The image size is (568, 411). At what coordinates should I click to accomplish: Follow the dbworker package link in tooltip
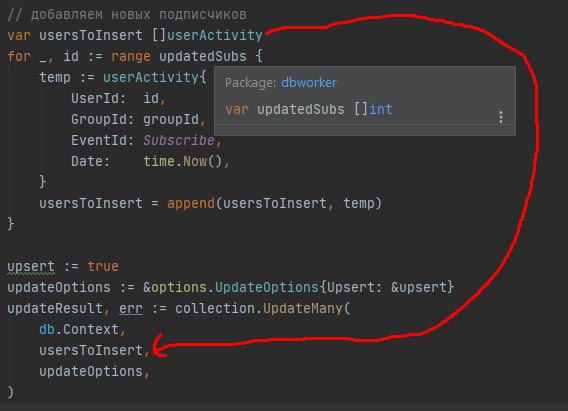pos(309,83)
